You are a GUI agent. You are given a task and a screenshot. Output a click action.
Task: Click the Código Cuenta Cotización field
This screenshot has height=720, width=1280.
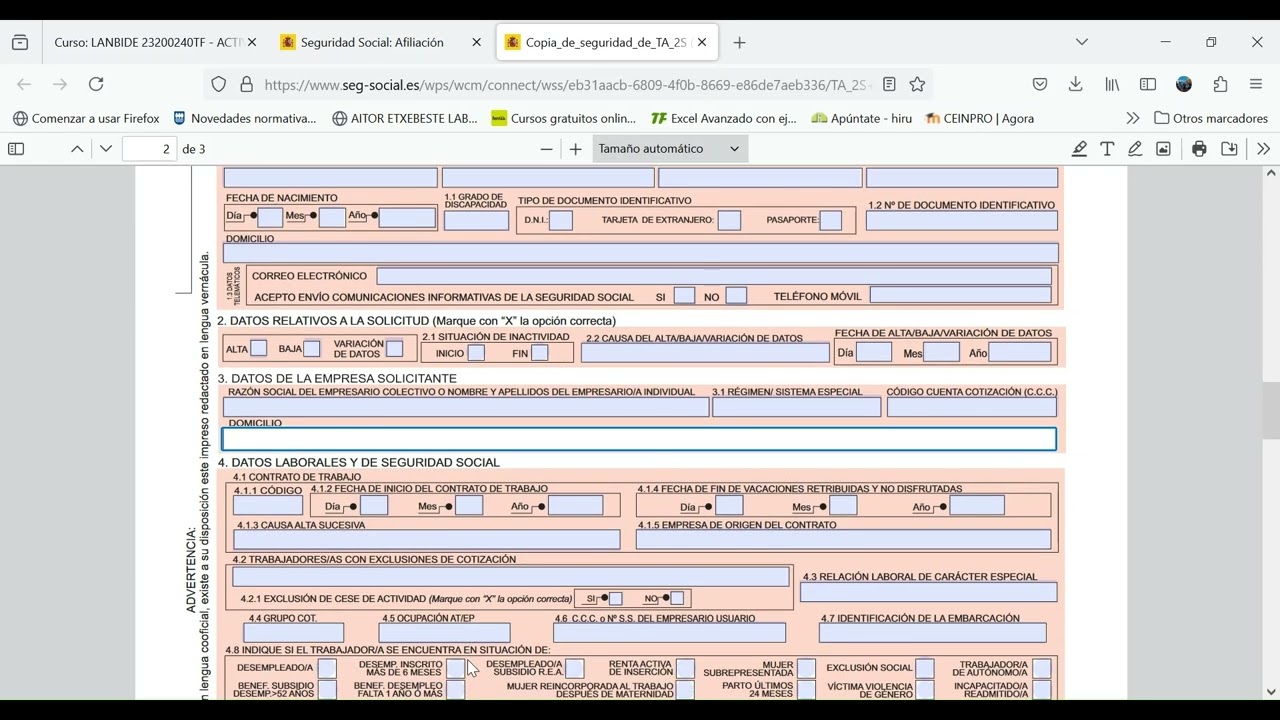tap(971, 407)
